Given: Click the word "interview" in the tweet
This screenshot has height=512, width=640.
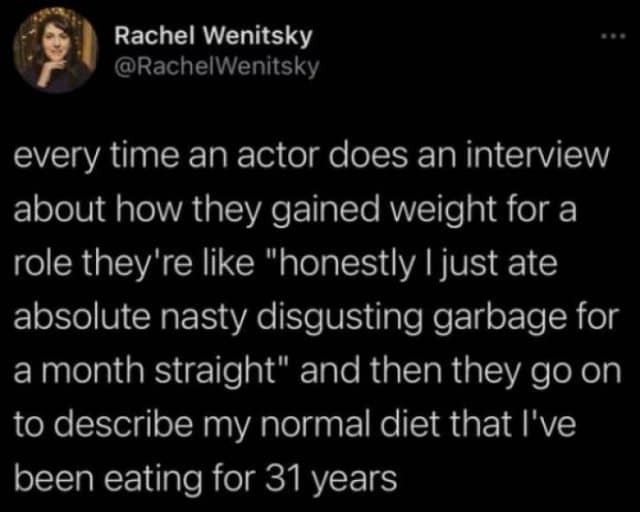Looking at the screenshot, I should 539,158.
